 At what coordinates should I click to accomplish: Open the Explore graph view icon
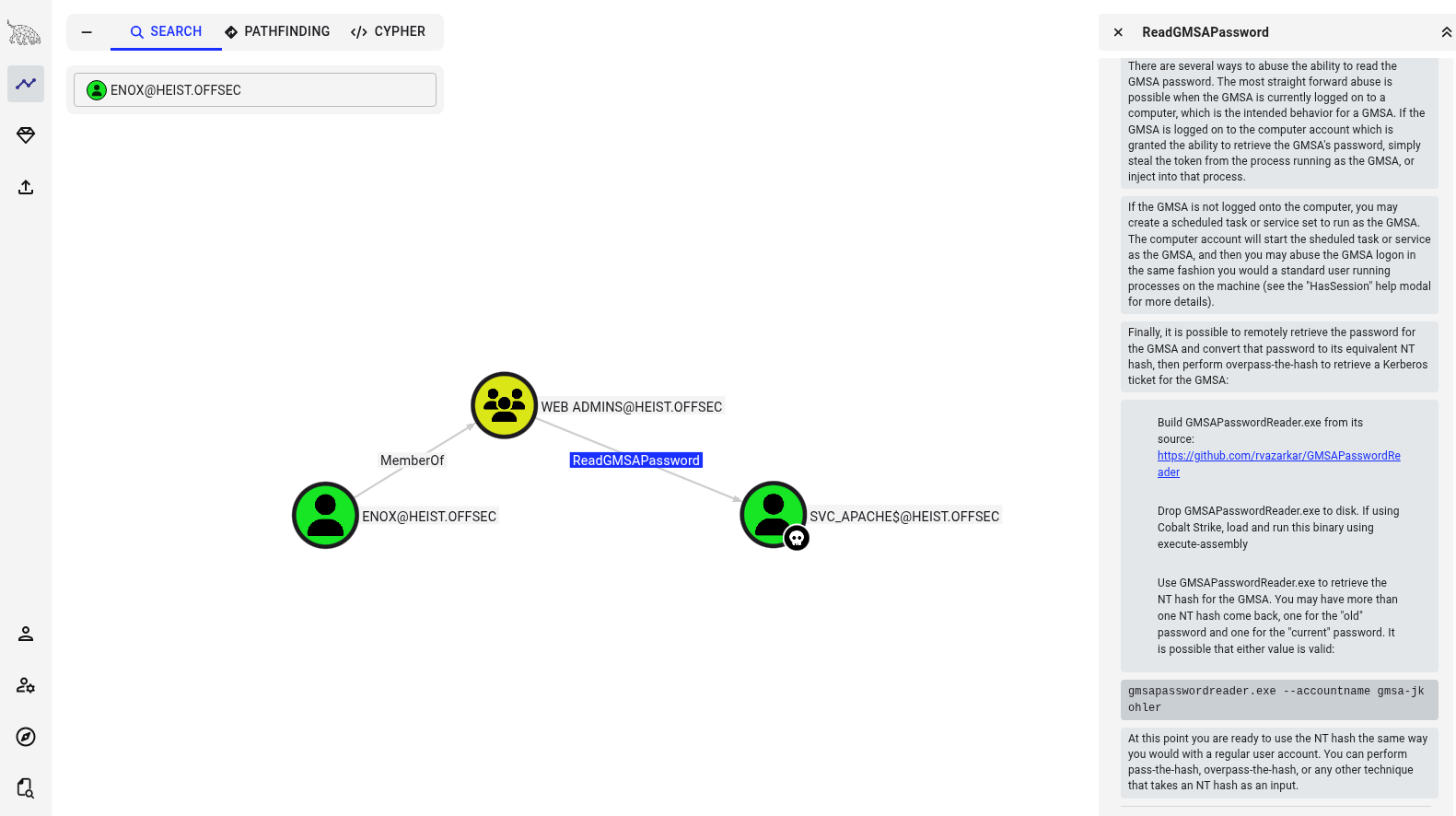(x=26, y=84)
